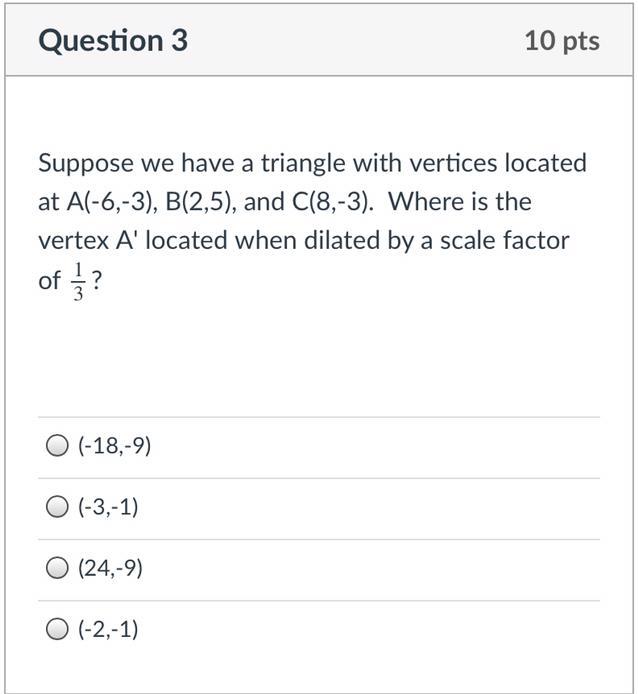Screen dimensions: 638x694
Task: Select the (-18,-9) radio button
Action: coord(58,447)
